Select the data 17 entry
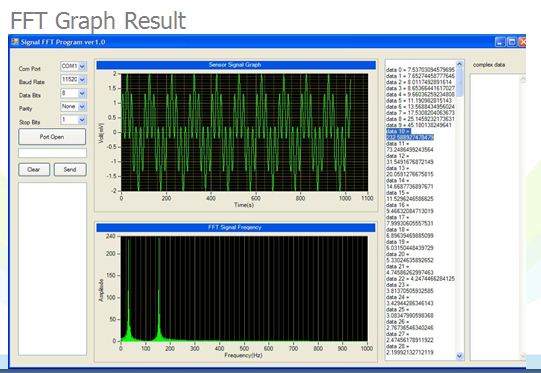This screenshot has width=541, height=373. click(x=410, y=220)
